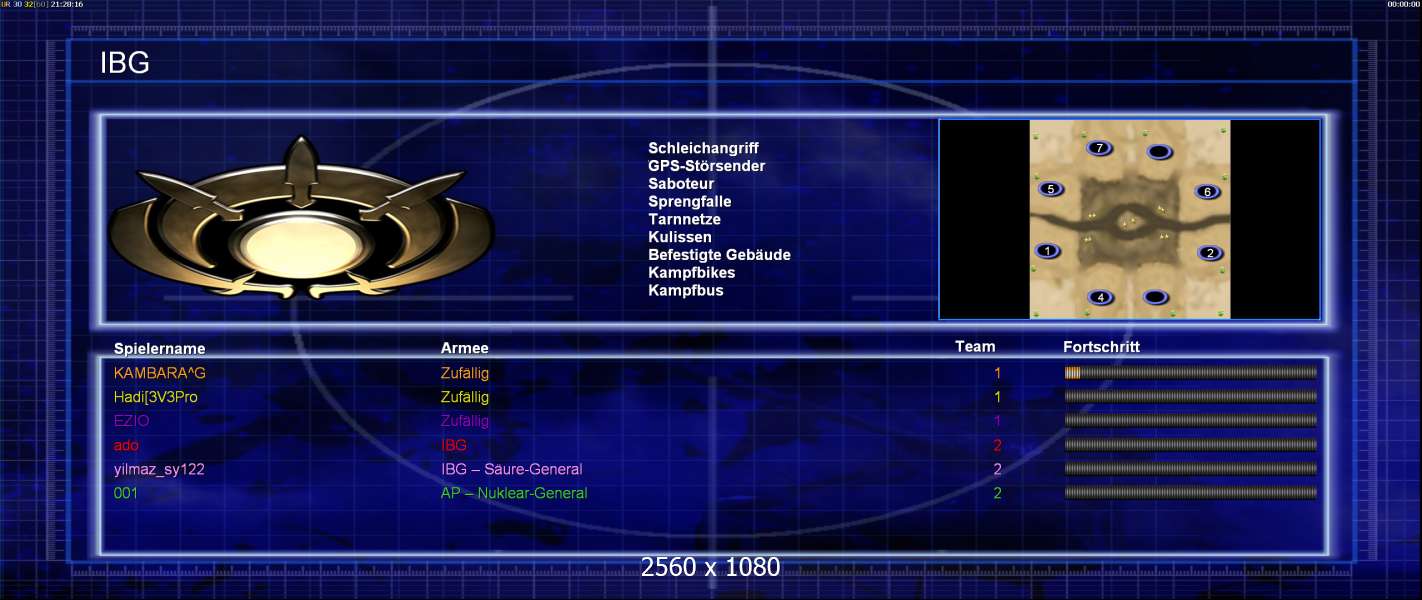Viewport: 1422px width, 600px height.
Task: Click the Kampfbus ability text
Action: (685, 291)
